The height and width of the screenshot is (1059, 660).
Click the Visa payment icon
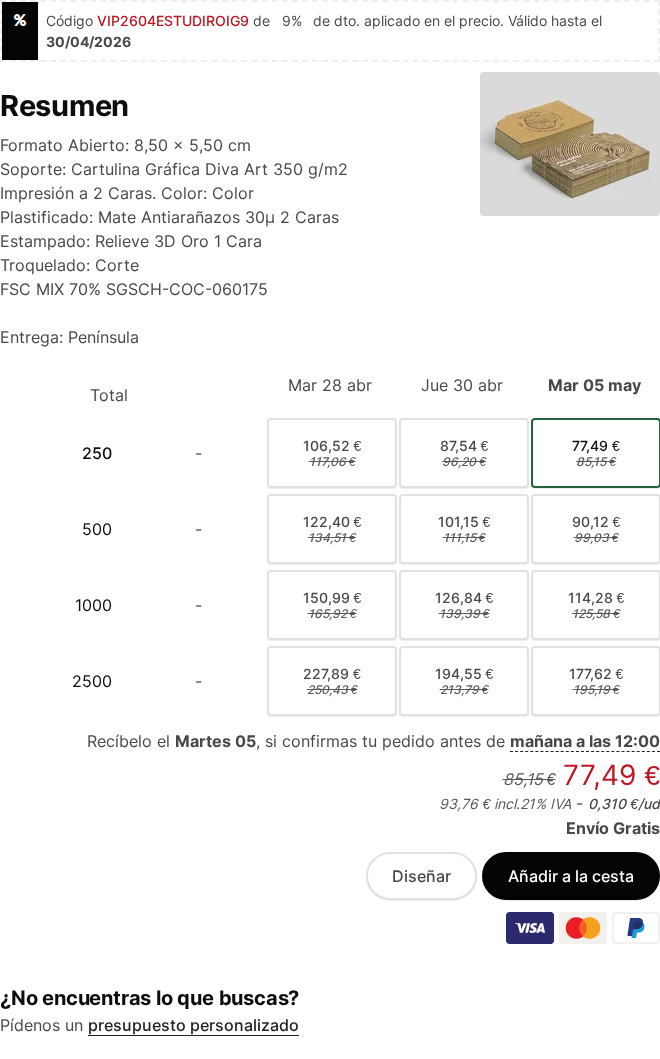530,928
